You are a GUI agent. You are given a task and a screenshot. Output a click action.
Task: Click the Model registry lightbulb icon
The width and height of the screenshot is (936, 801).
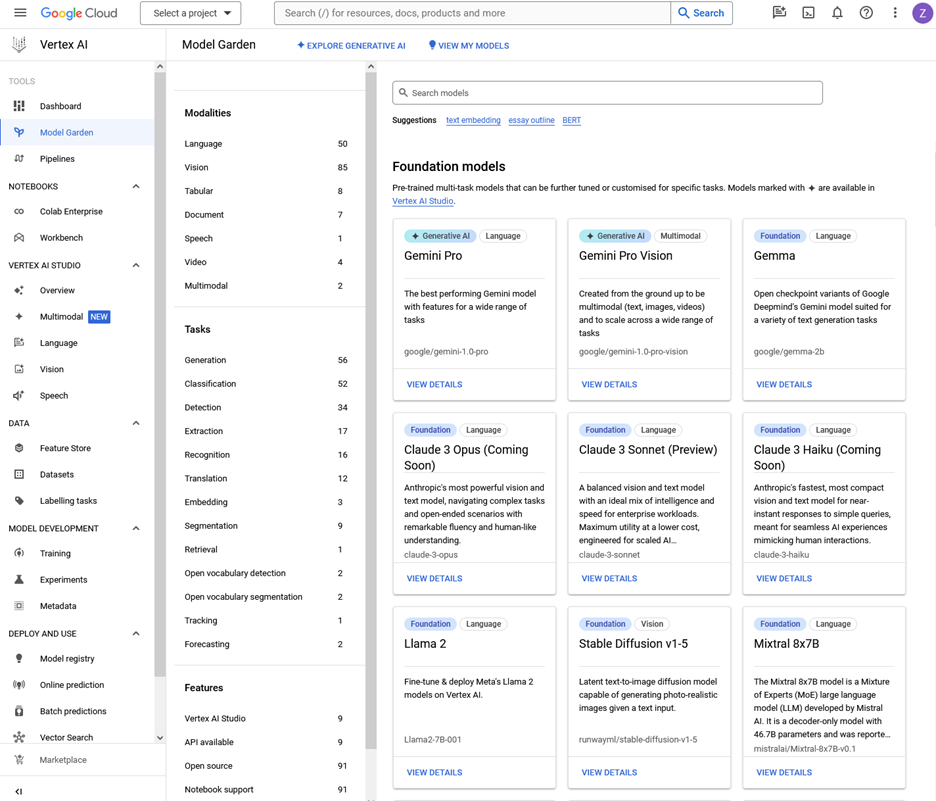(19, 658)
